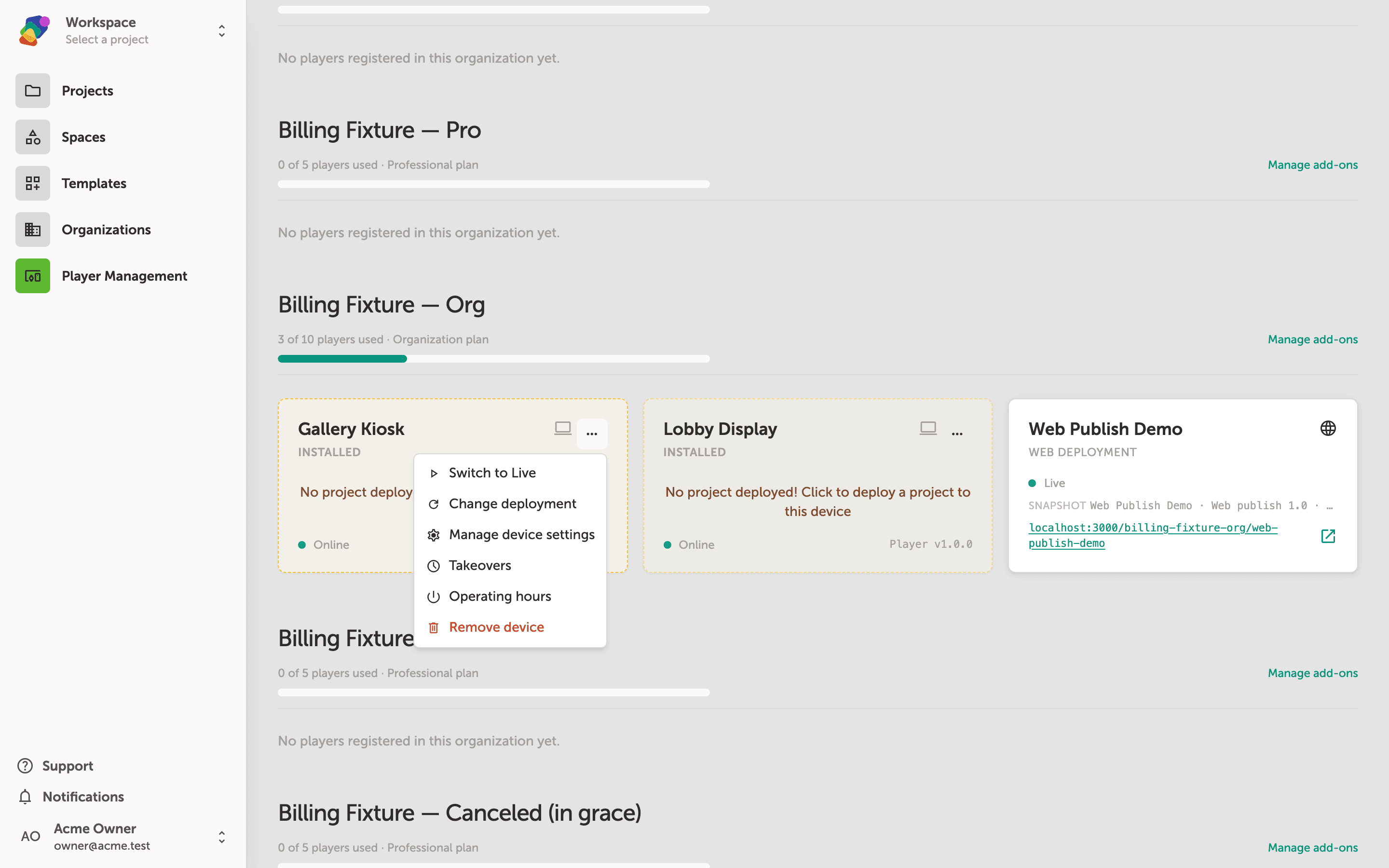This screenshot has height=868, width=1389.
Task: Click Lobby Display laptop device icon
Action: click(928, 428)
